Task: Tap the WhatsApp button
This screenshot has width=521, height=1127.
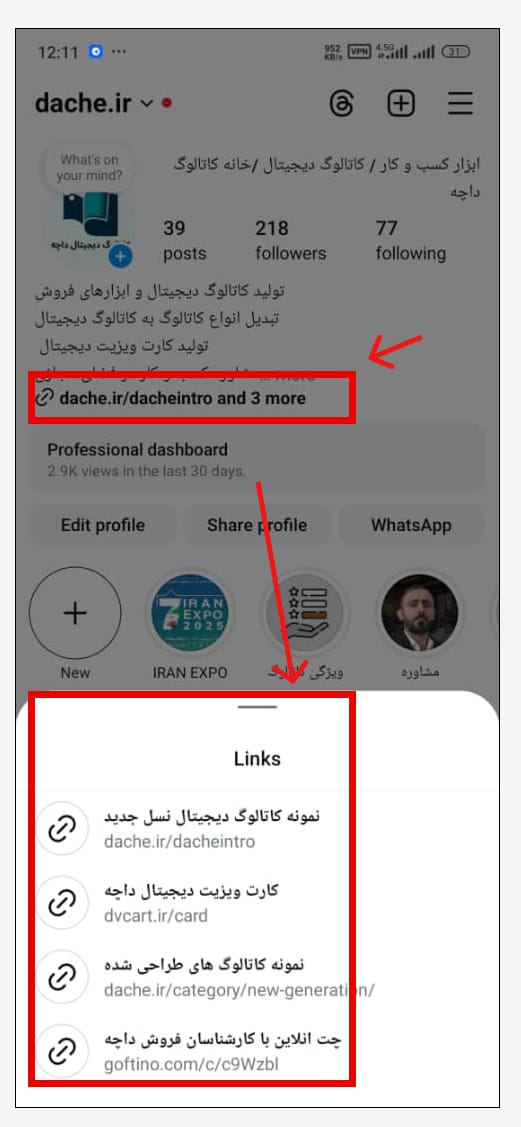Action: coord(412,525)
